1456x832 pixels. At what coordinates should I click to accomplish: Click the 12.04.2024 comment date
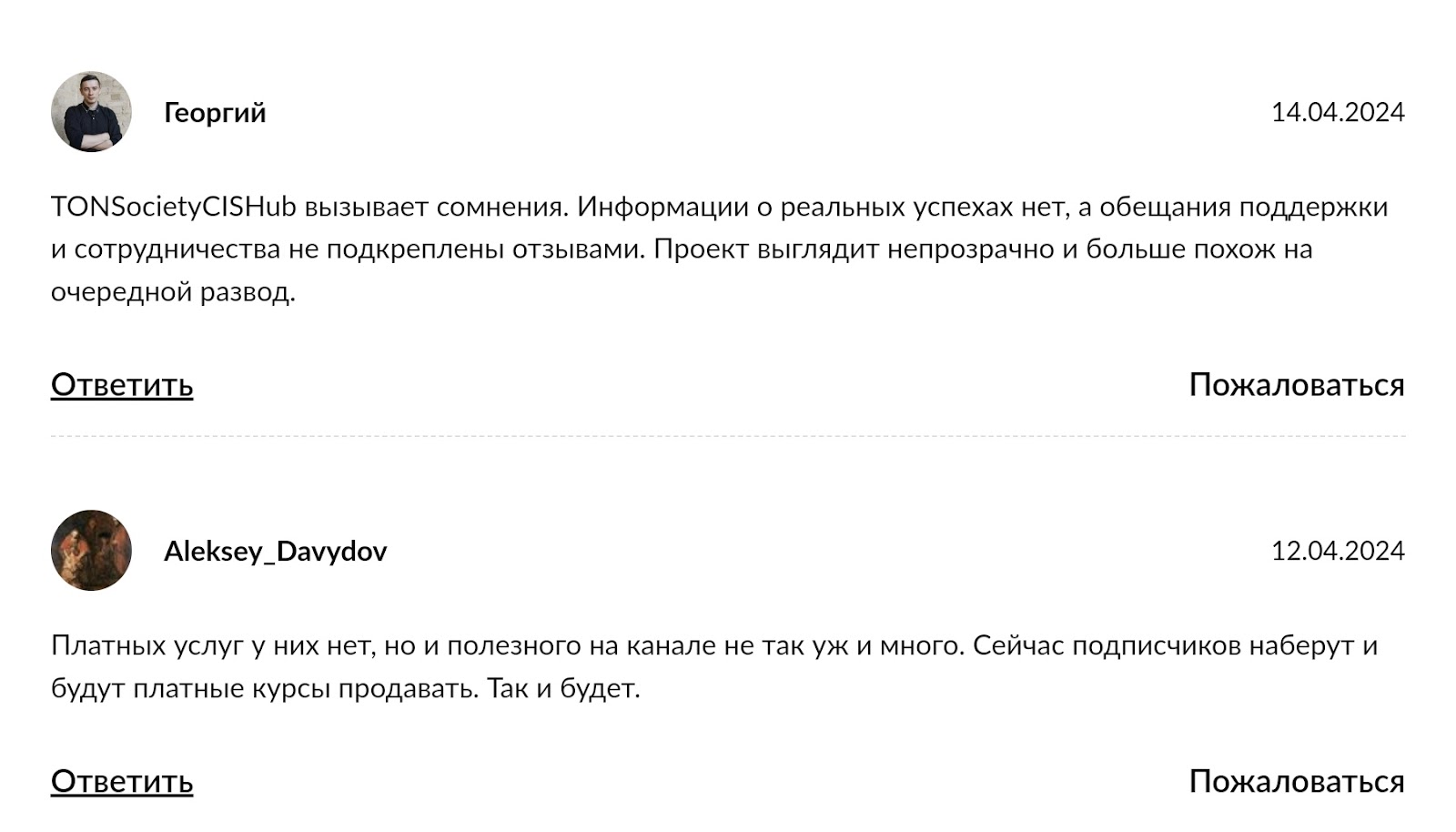(x=1337, y=552)
